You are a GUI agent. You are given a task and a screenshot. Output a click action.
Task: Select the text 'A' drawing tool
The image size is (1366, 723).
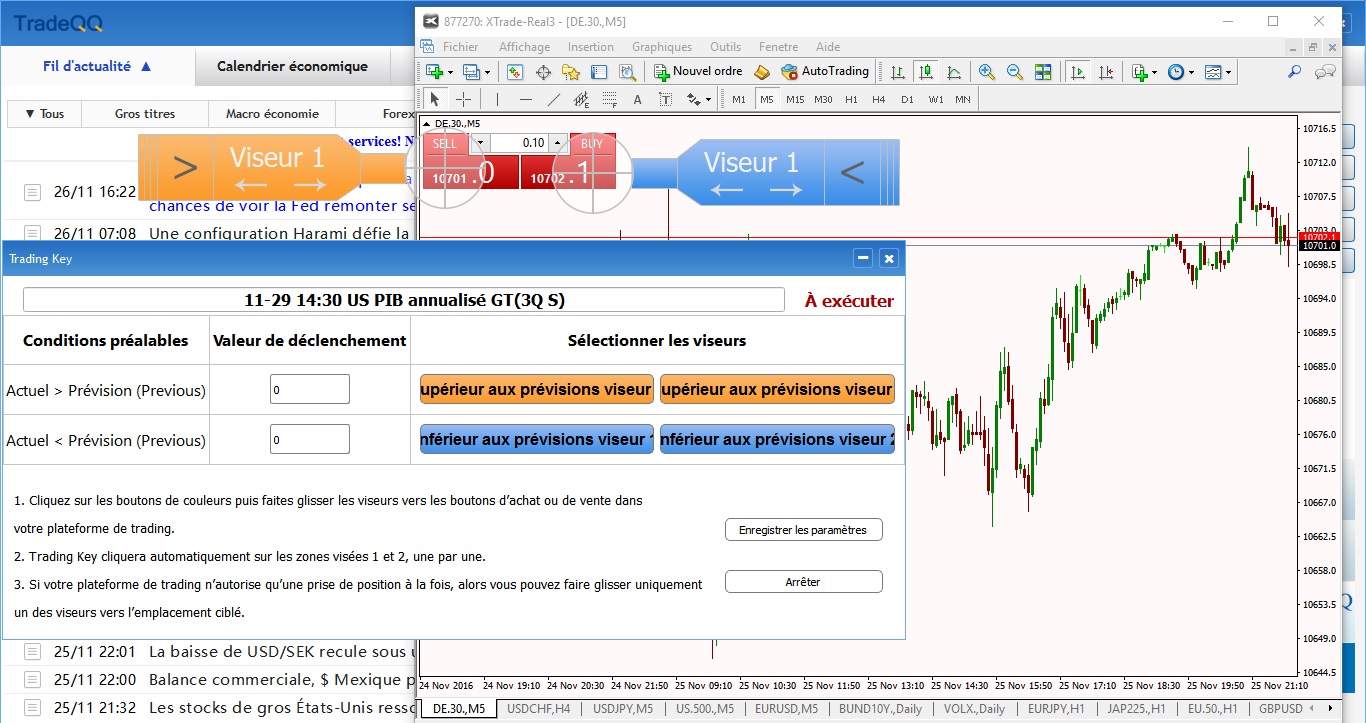coord(637,99)
